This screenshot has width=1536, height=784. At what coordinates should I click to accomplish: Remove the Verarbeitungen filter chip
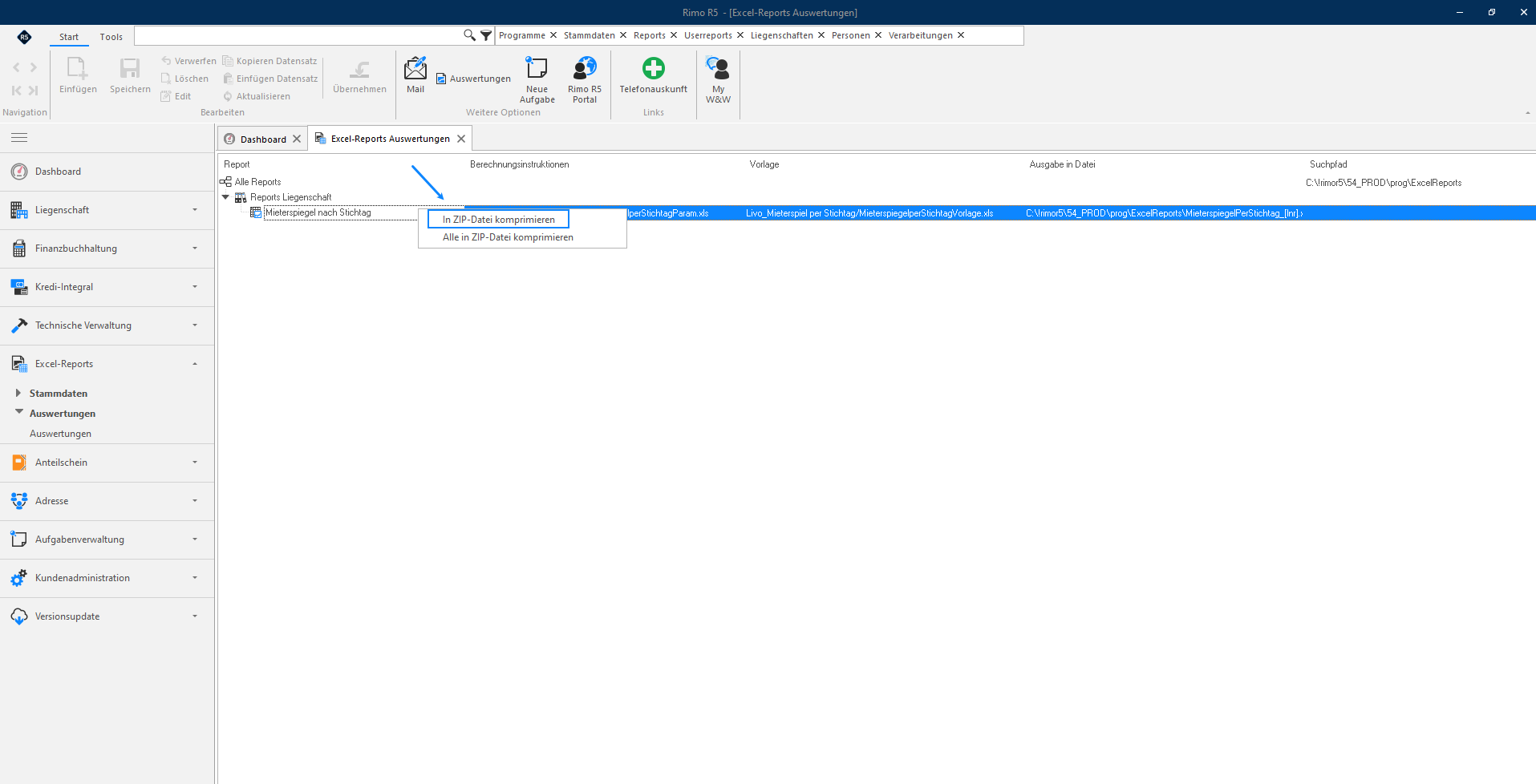point(961,35)
